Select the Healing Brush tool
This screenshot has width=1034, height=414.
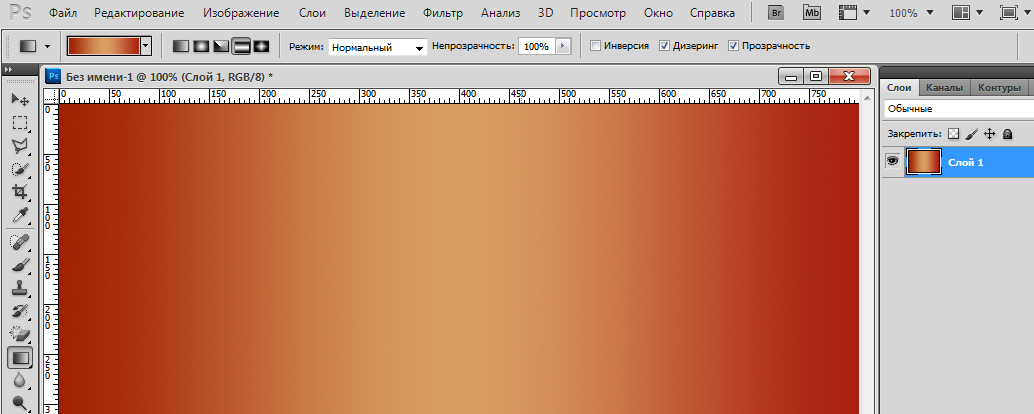[20, 242]
